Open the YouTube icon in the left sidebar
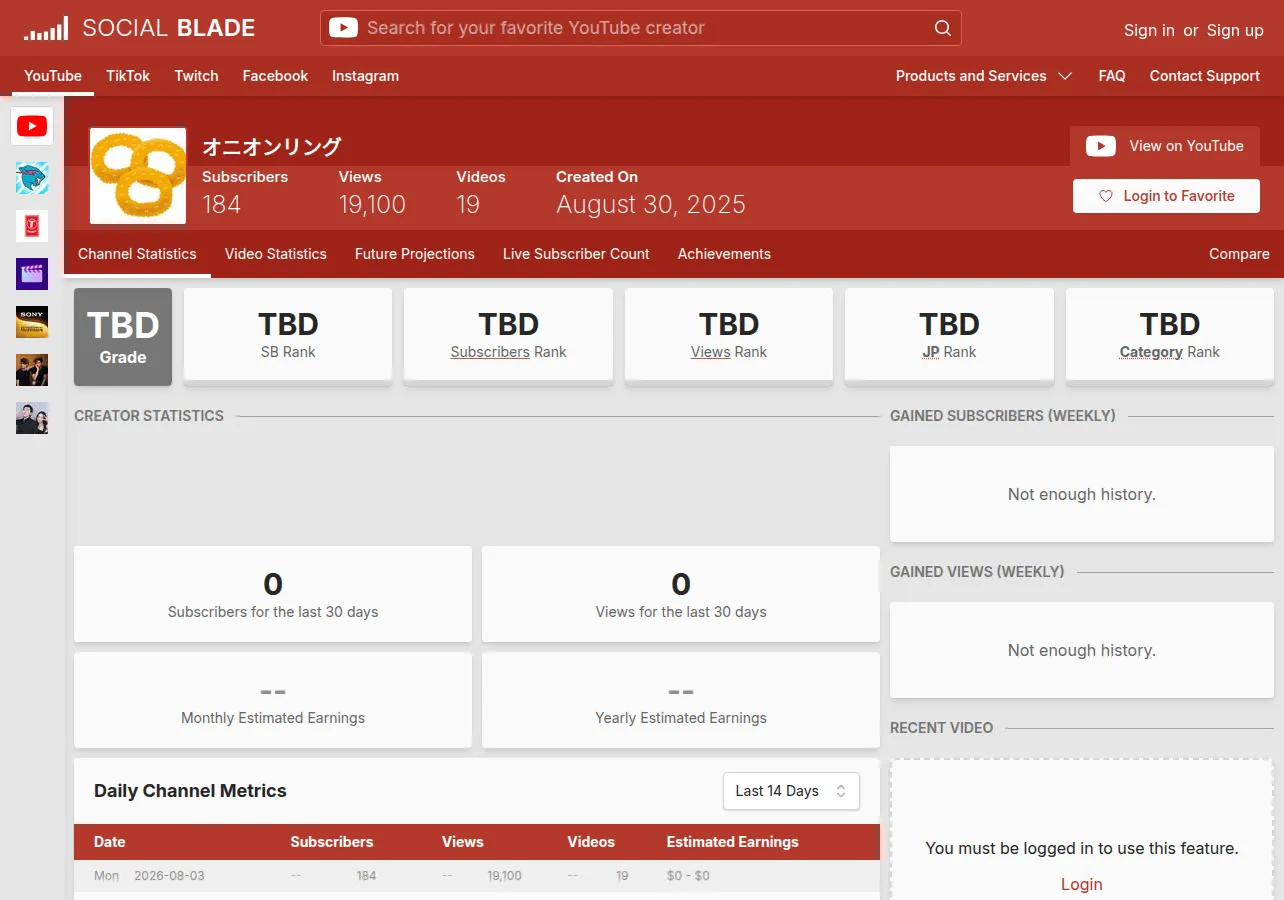This screenshot has height=900, width=1284. [x=32, y=126]
